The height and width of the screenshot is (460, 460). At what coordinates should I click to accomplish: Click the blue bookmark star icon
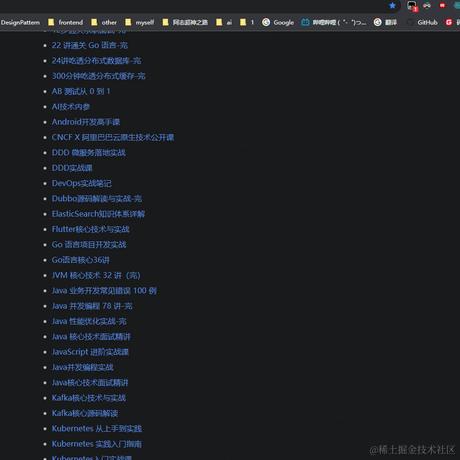[x=392, y=6]
